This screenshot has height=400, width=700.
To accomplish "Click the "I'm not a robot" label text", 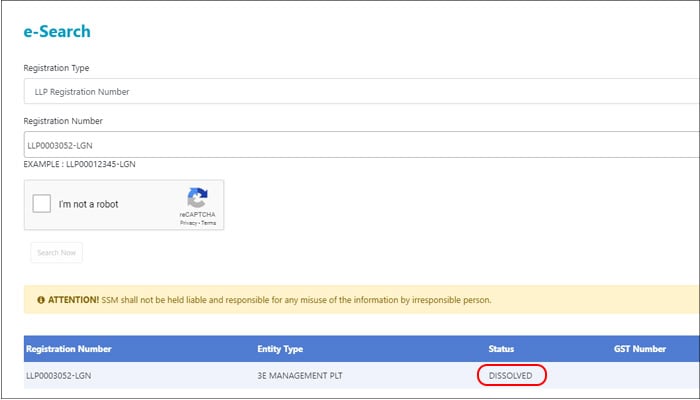I will point(88,204).
